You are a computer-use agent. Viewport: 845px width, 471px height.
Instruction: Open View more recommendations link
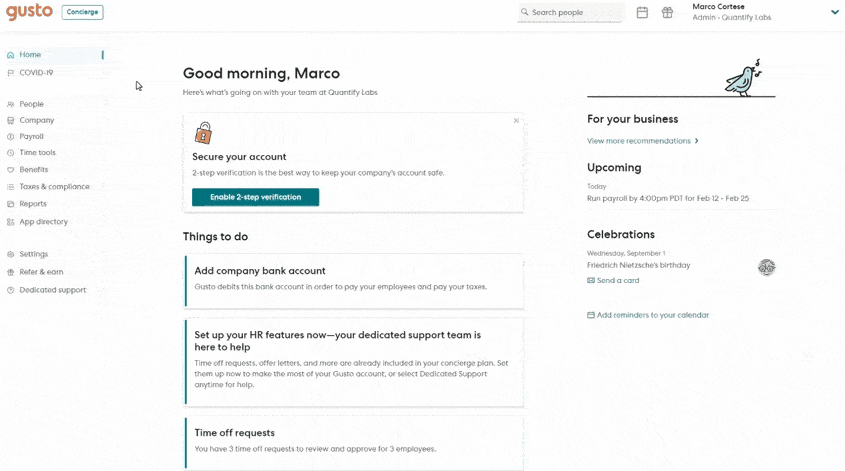coord(639,141)
